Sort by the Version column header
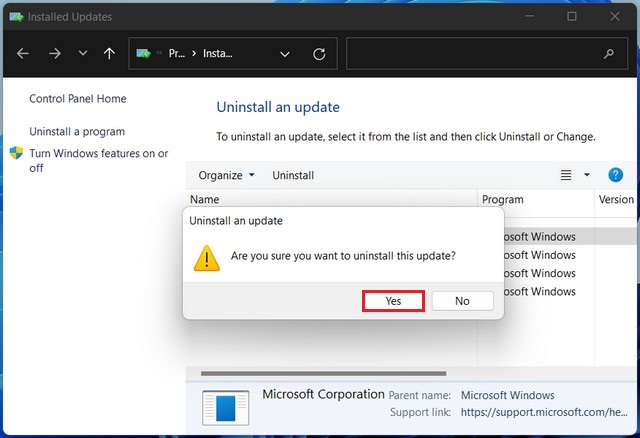The image size is (640, 438). coord(616,199)
